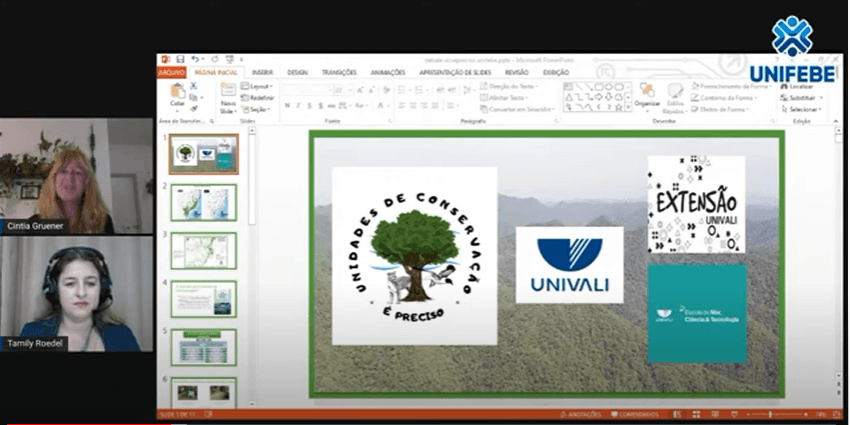Click the Format Painter brush icon
Viewport: 850px width, 425px height.
coord(194,108)
